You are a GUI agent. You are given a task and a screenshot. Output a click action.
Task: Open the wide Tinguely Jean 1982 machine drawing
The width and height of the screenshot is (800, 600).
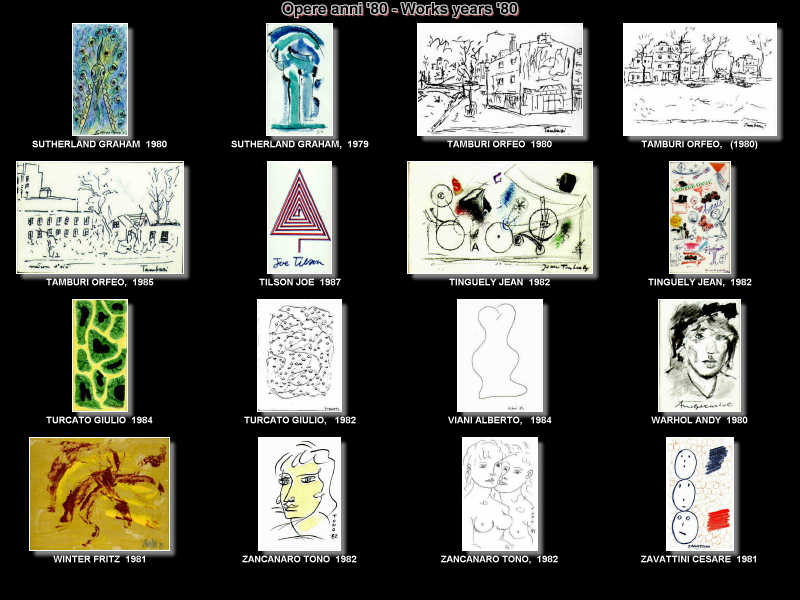pyautogui.click(x=499, y=217)
